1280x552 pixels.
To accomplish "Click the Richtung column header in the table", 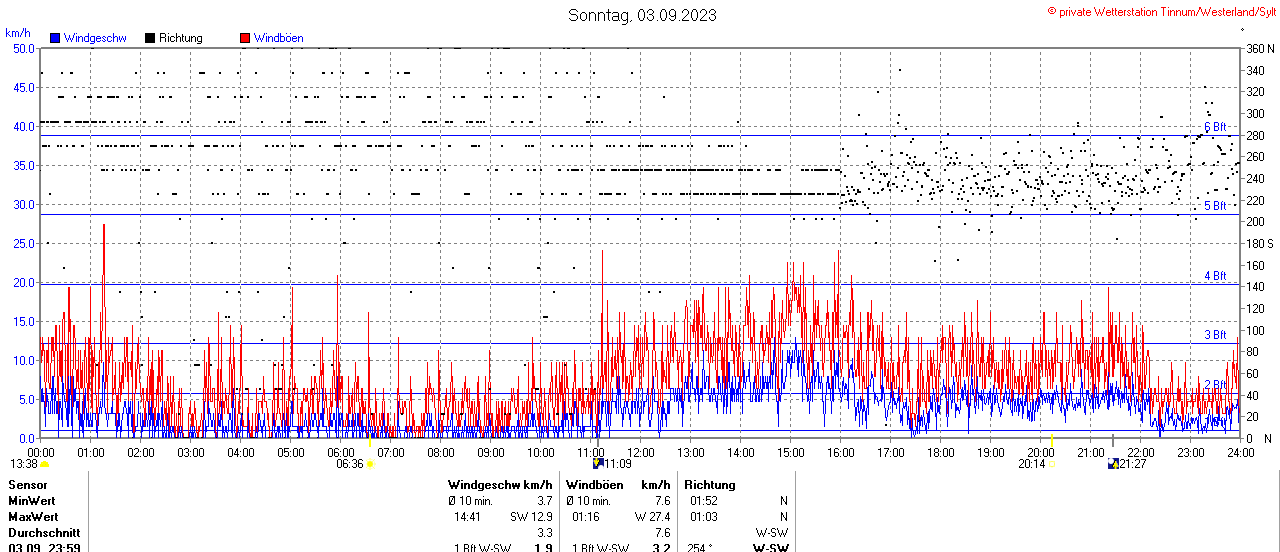I will [710, 485].
